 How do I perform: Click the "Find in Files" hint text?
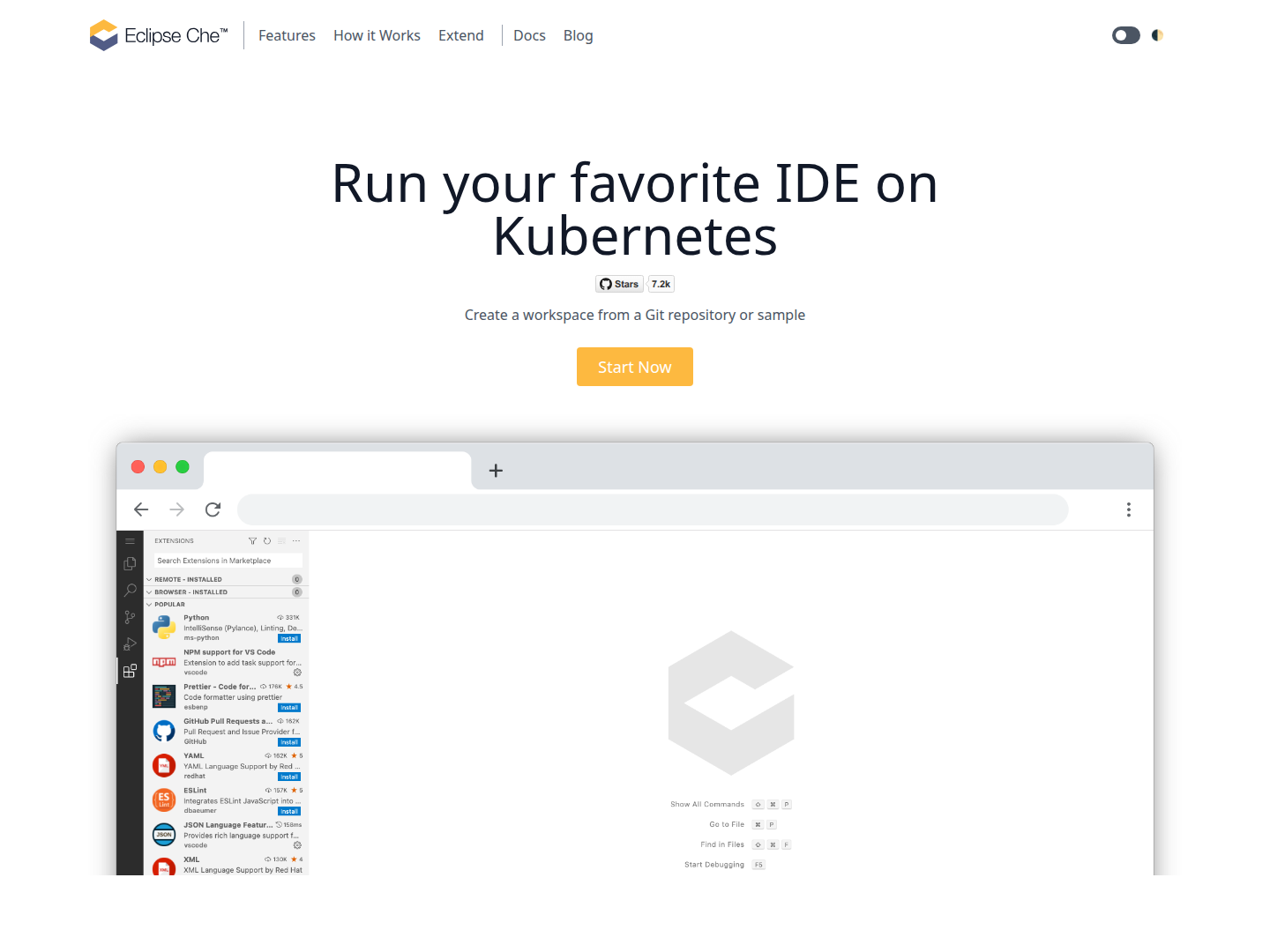pyautogui.click(x=722, y=844)
